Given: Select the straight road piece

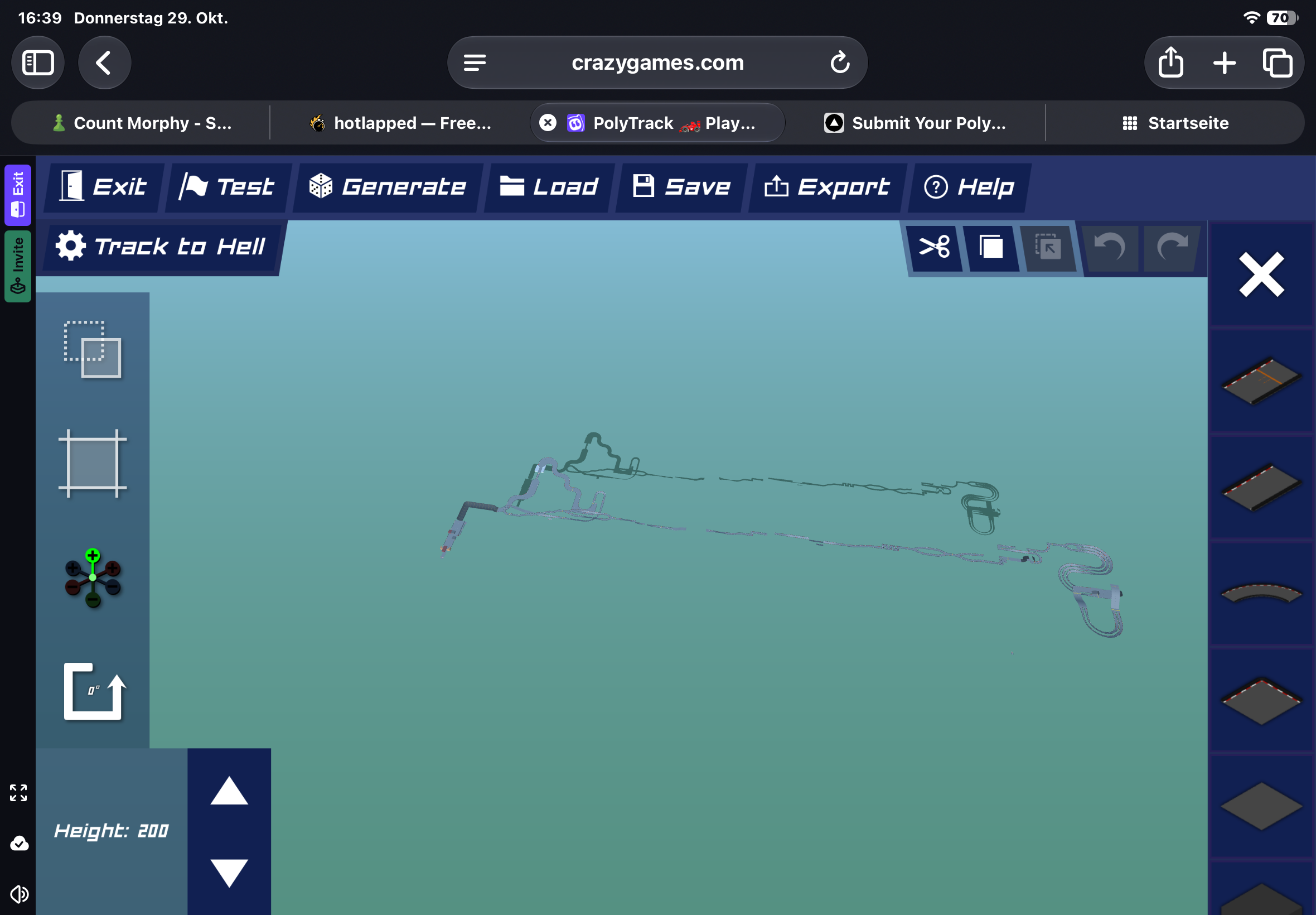Looking at the screenshot, I should coord(1261,487).
